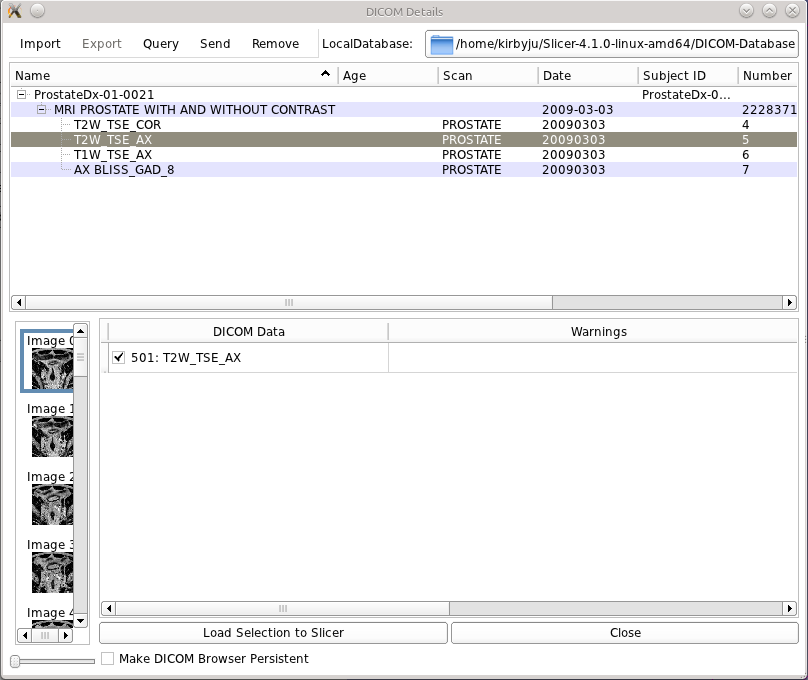Collapse the MRI PROSTATE study node
Screen dimensions: 808x680
click(x=42, y=109)
